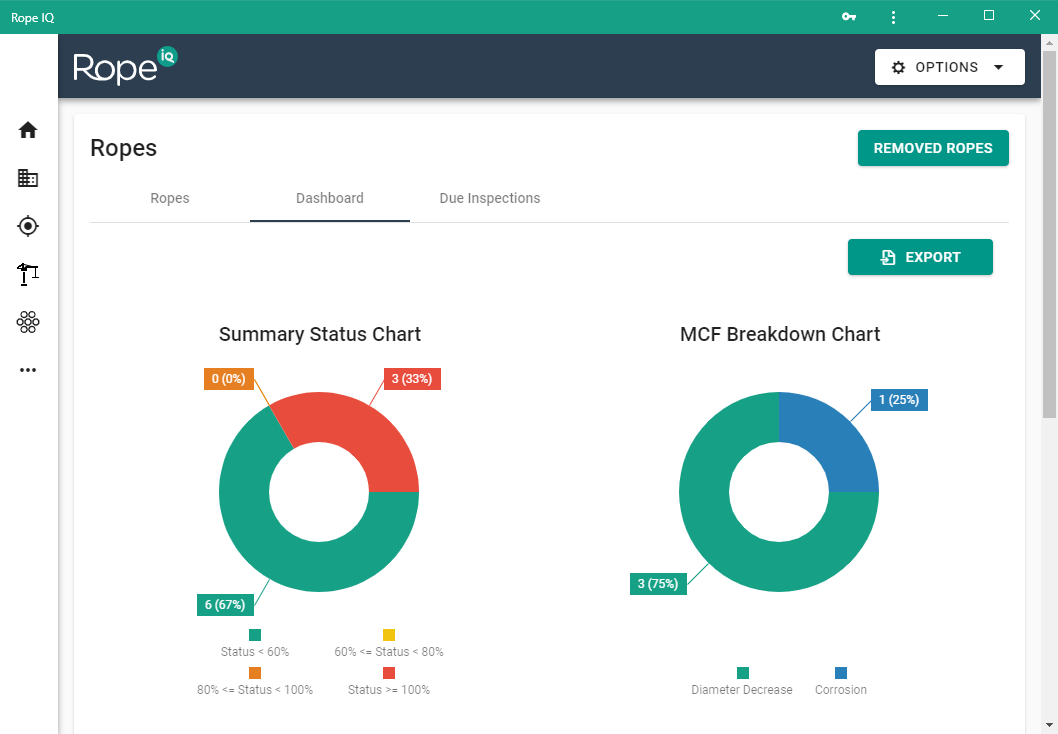Click the target locations sidebar icon
1058x734 pixels.
coord(28,226)
